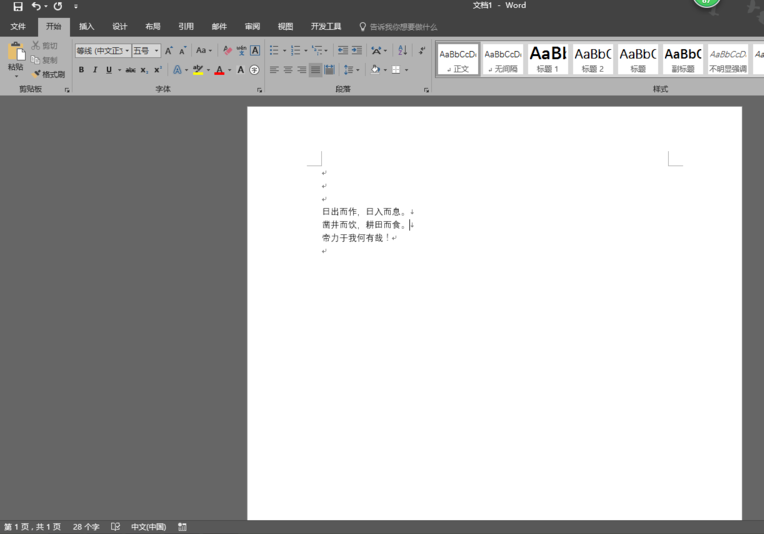Screen dimensions: 764x534
Task: Click the center alignment icon
Action: [288, 70]
